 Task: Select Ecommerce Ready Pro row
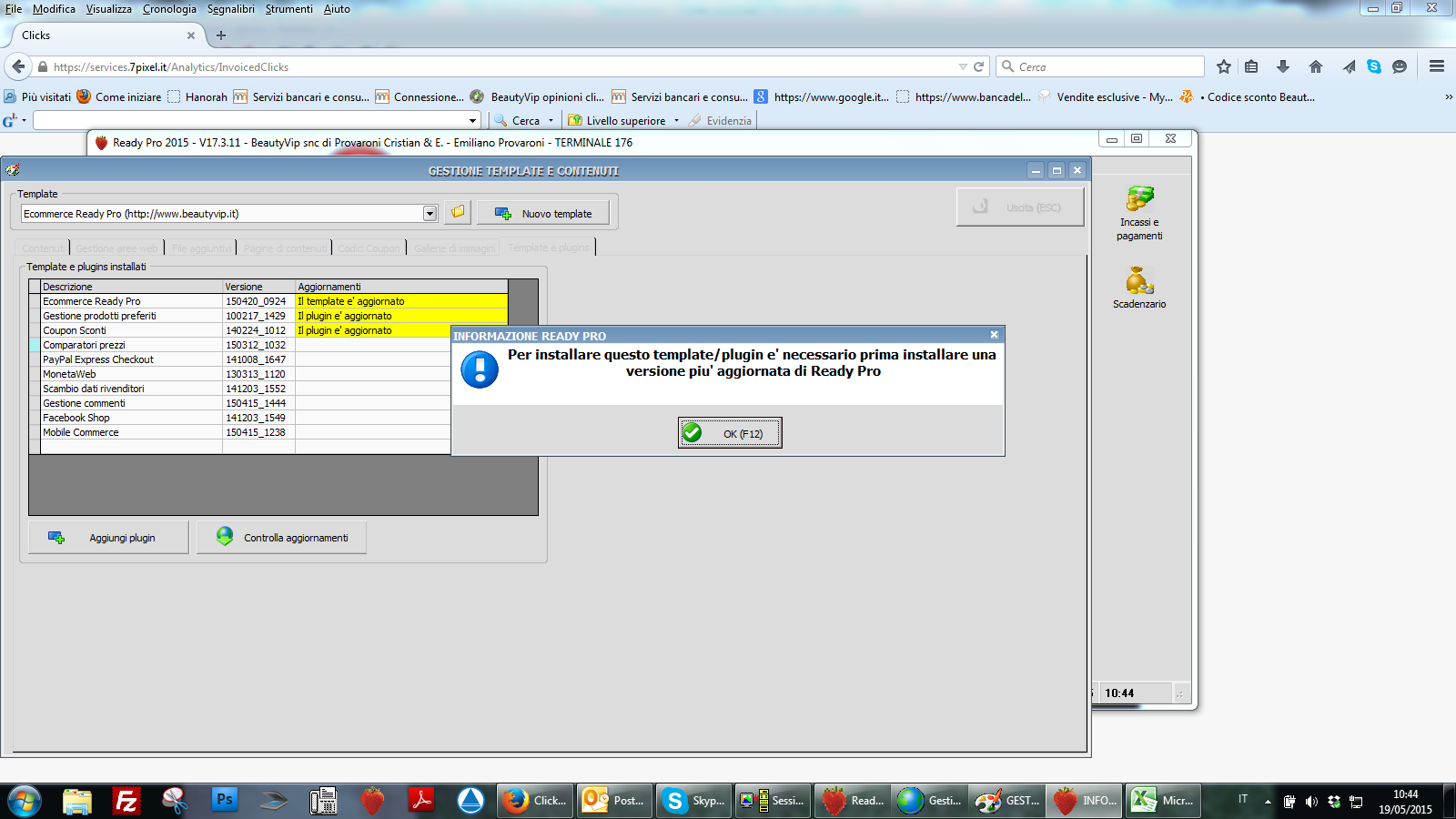(x=268, y=301)
